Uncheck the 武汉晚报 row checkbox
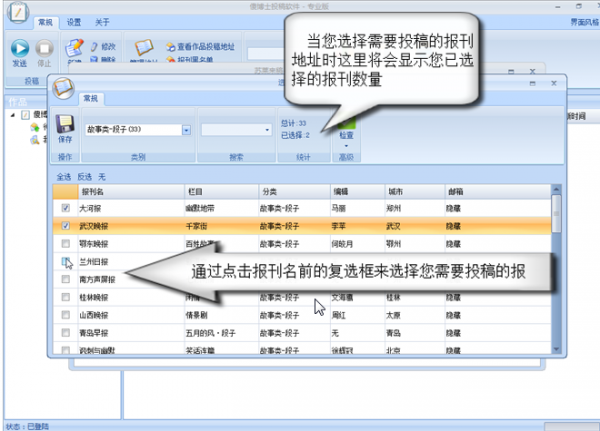600x431 pixels. tap(66, 226)
